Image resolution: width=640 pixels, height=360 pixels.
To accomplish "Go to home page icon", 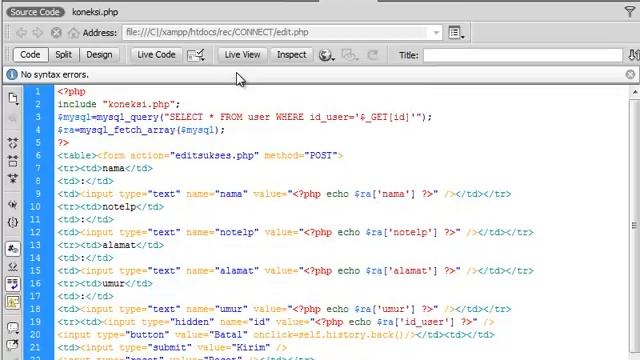I will (73, 33).
